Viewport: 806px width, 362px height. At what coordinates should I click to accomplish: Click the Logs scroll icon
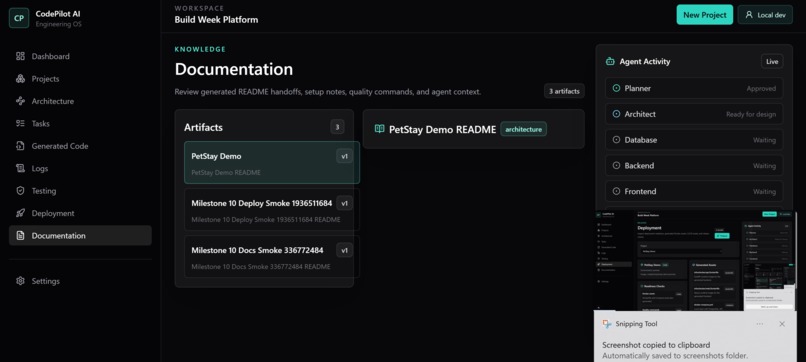tap(20, 168)
